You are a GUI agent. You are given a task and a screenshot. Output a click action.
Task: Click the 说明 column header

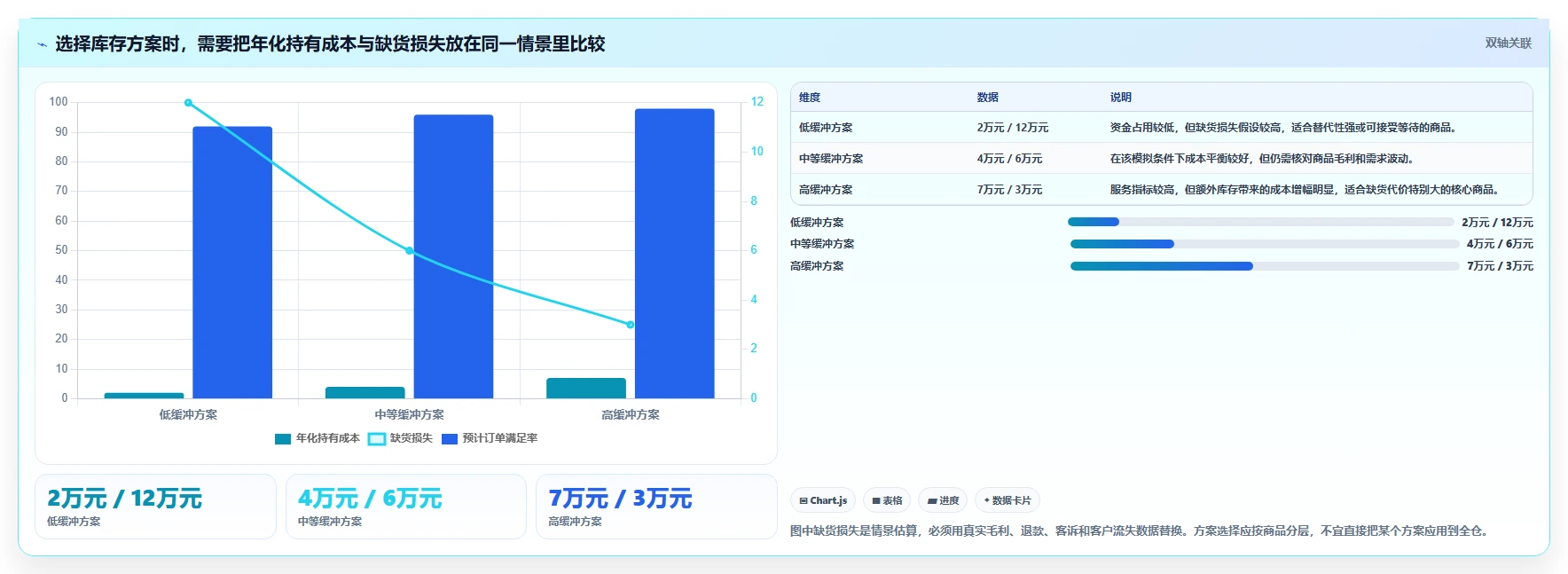[x=1121, y=98]
